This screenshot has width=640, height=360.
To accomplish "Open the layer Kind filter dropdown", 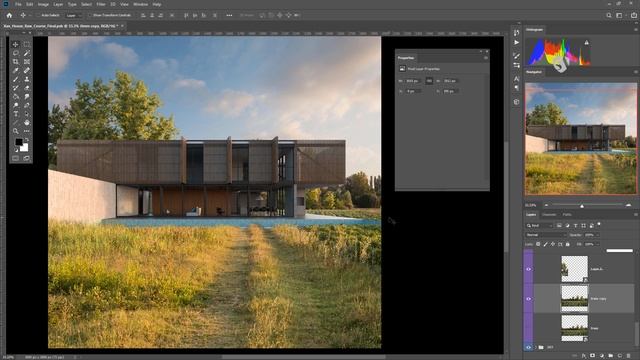I will coord(539,225).
